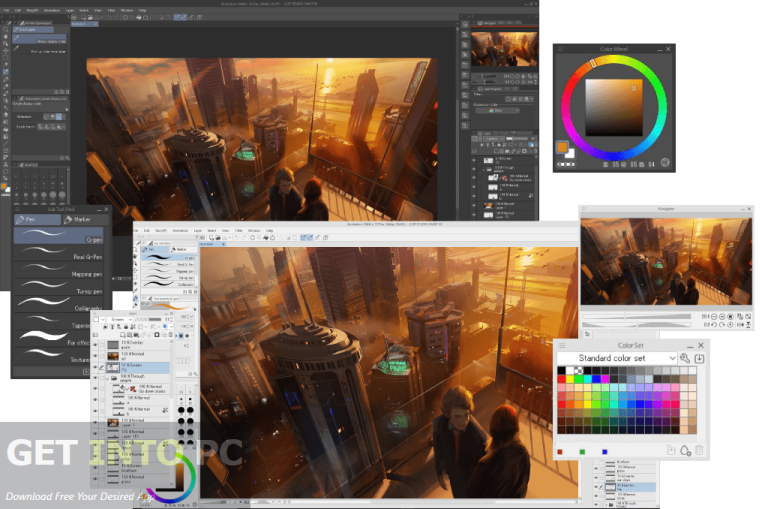The height and width of the screenshot is (509, 768).
Task: Flip canvas horizontally in Navigator panel
Action: point(740,325)
